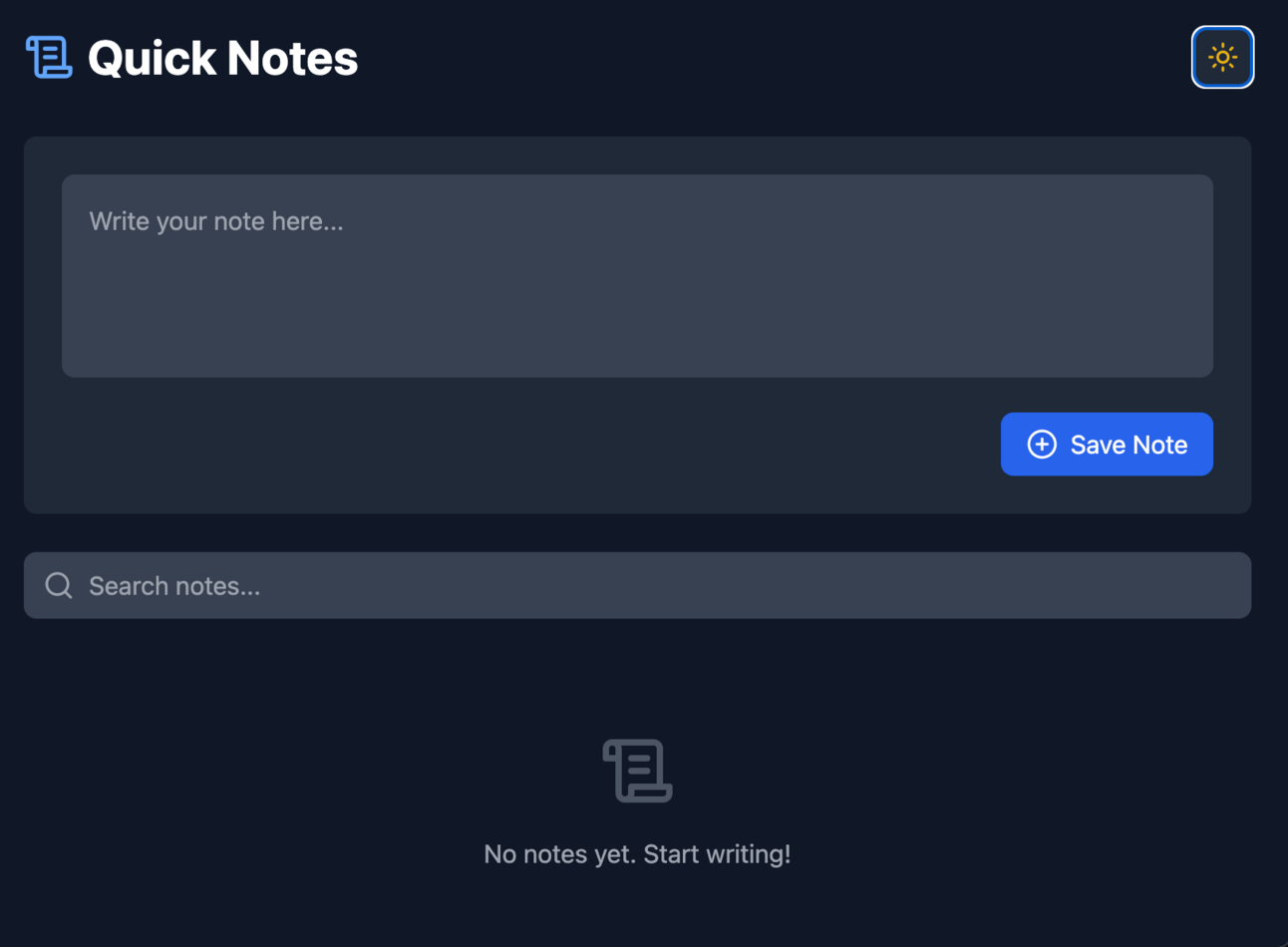Click the "Save Note" label text

coord(1128,445)
